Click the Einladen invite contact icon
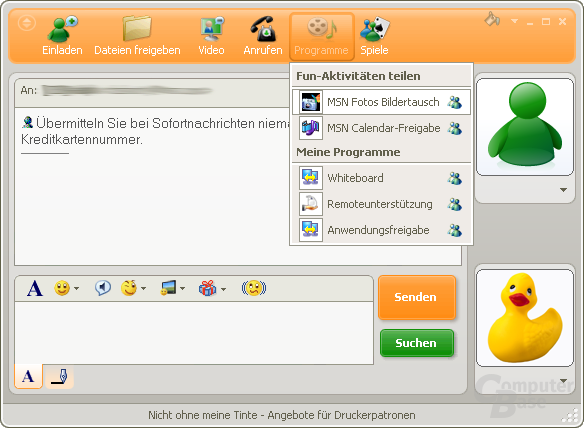584x428 pixels. coord(62,29)
